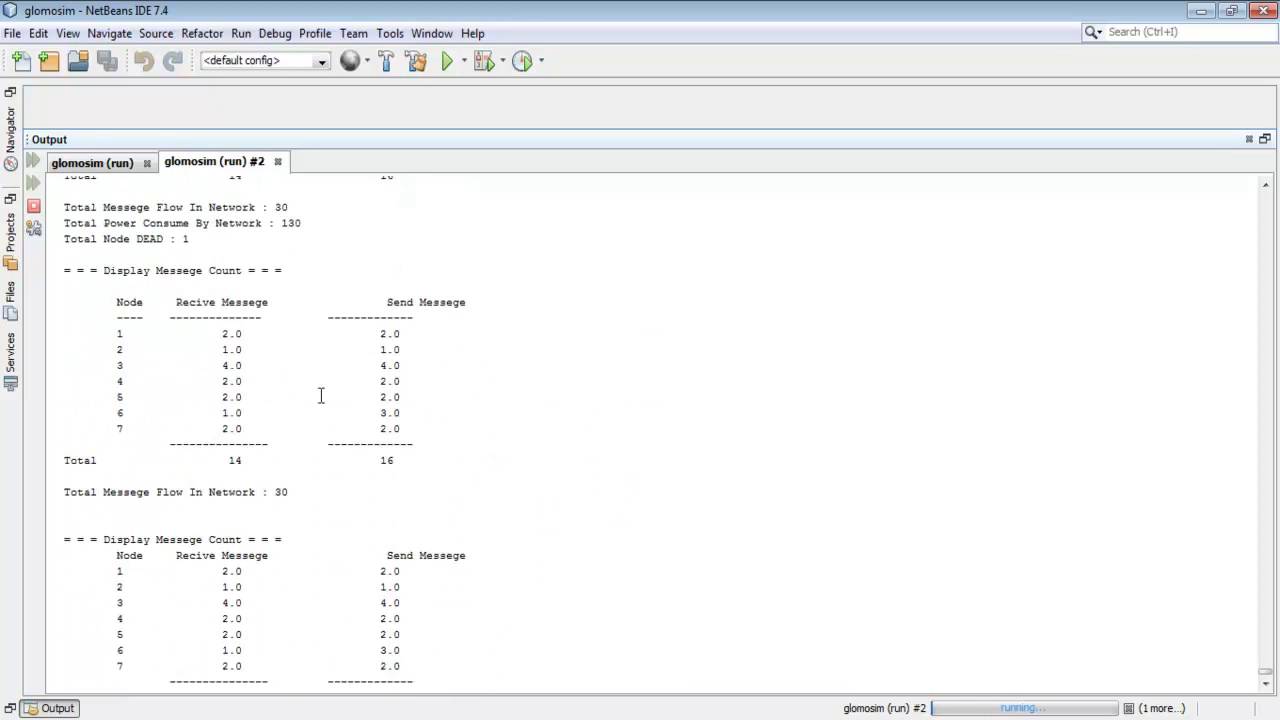Open the Navigate menu
The image size is (1280, 720).
click(x=109, y=33)
